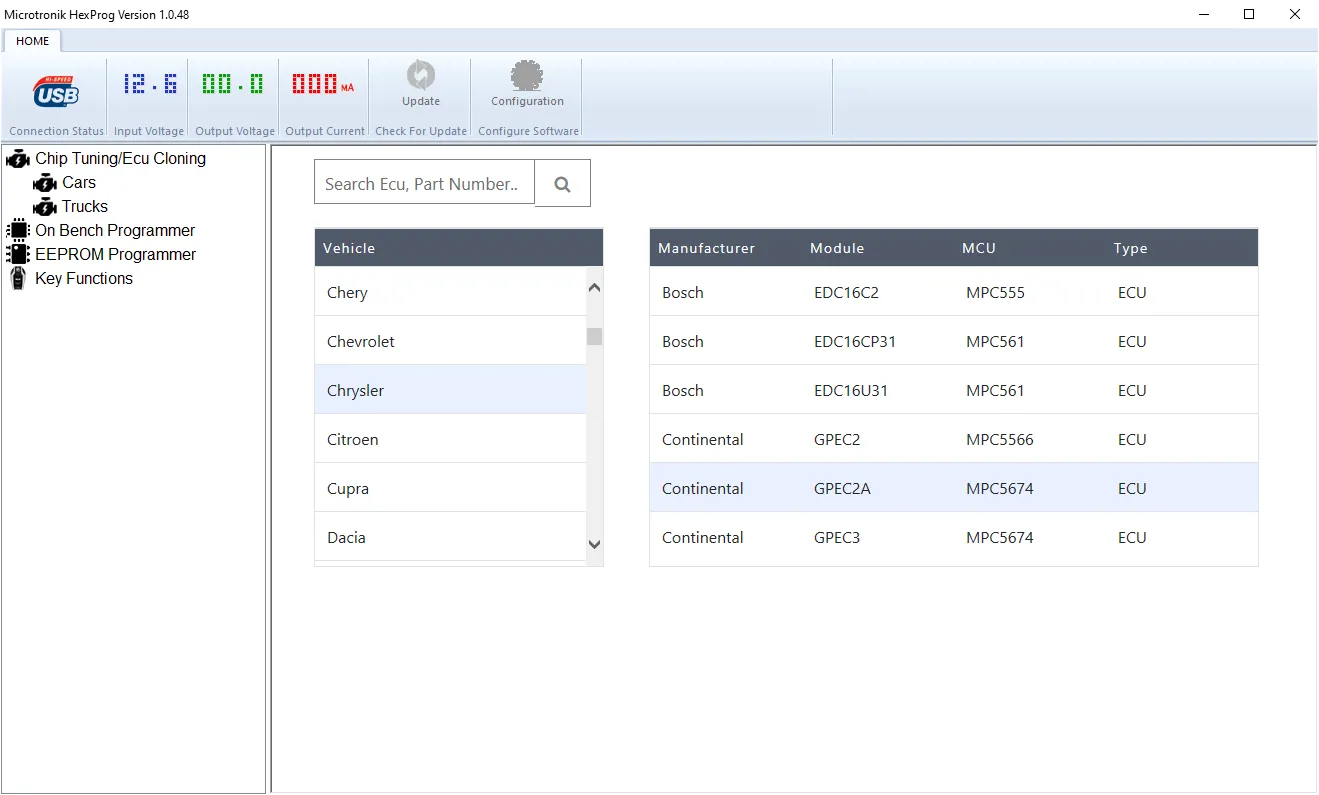Click the vehicle list scrollbar thumb

[x=595, y=336]
